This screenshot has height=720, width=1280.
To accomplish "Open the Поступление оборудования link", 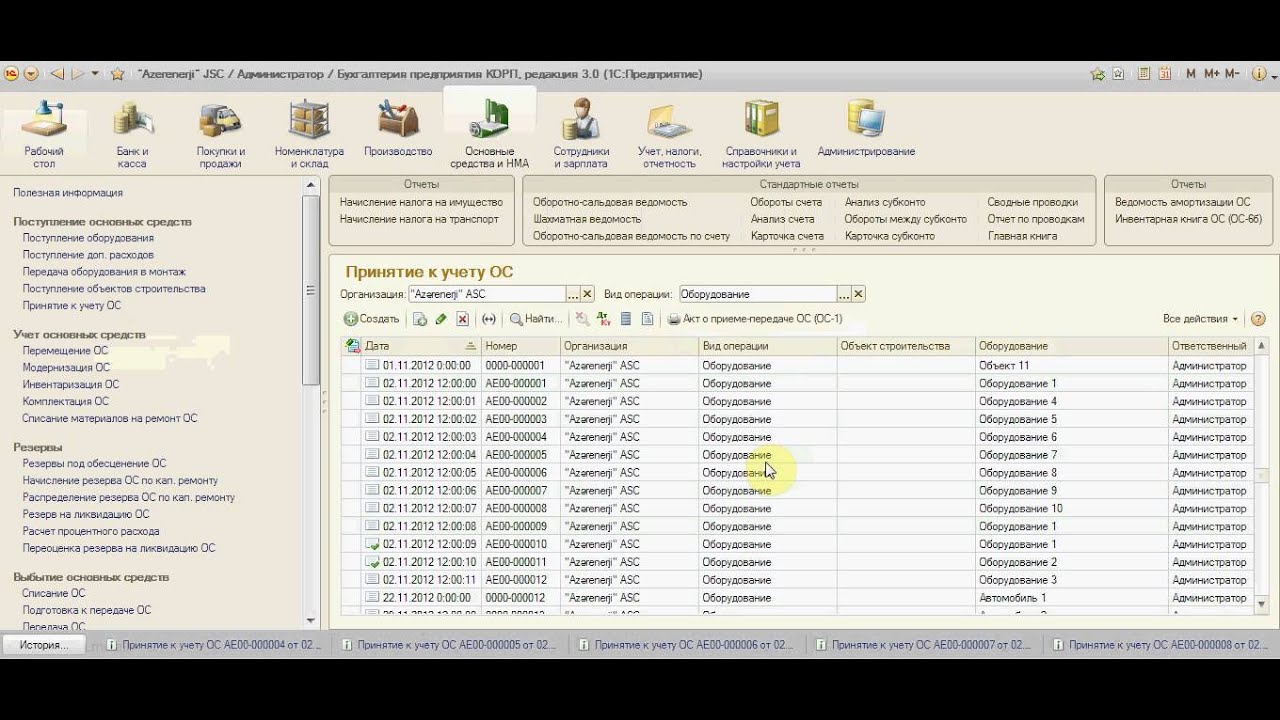I will [88, 238].
